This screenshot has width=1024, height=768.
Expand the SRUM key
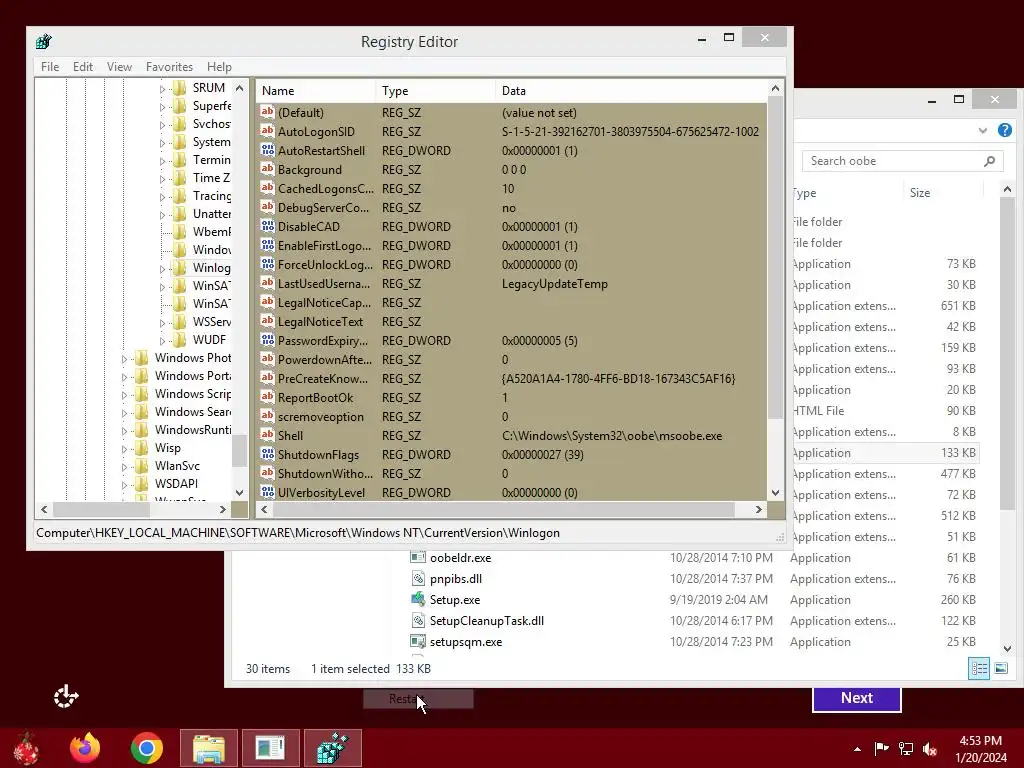[x=162, y=88]
